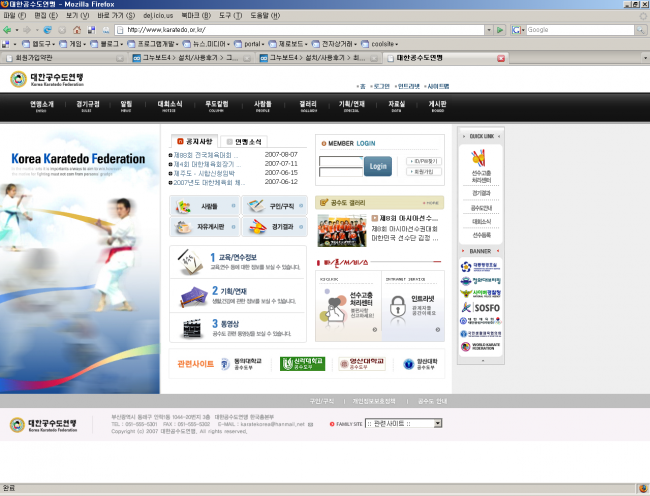Image resolution: width=650 pixels, height=496 pixels.
Task: Click the ID/PW찾기 button
Action: [x=424, y=161]
